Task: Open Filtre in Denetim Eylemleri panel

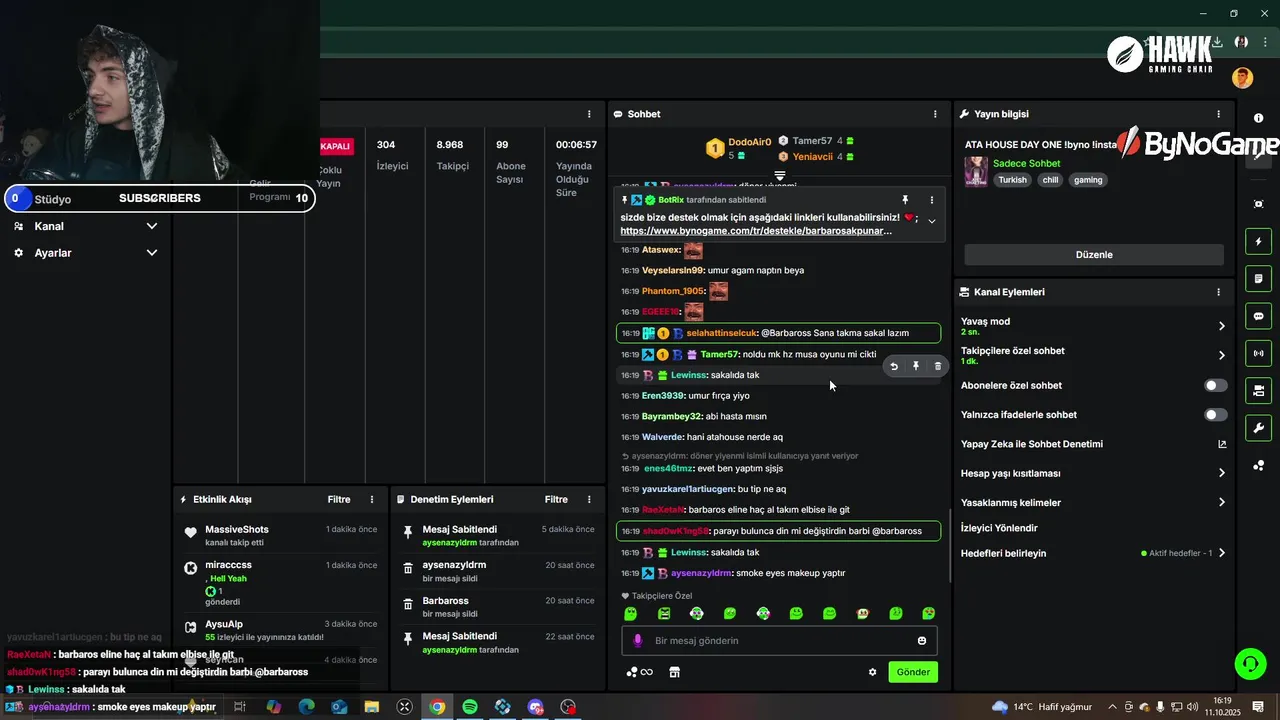Action: pyautogui.click(x=556, y=499)
